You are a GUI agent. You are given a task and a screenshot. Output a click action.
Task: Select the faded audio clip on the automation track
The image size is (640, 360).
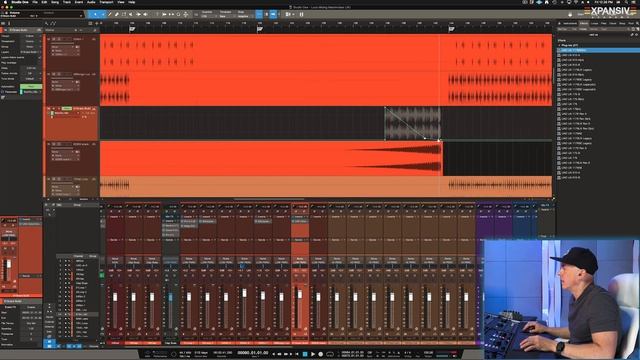(x=412, y=124)
